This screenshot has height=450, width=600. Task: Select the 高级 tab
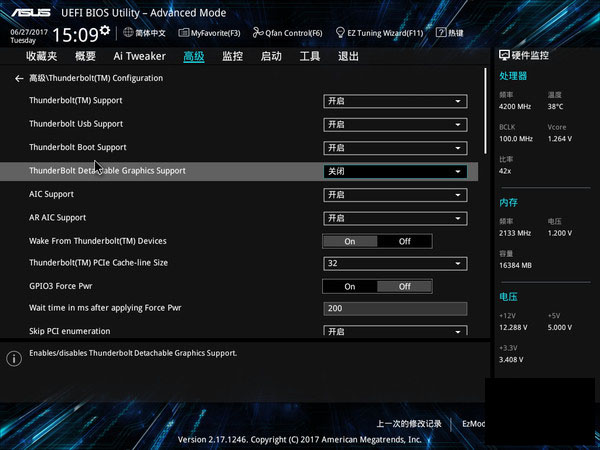coord(194,56)
